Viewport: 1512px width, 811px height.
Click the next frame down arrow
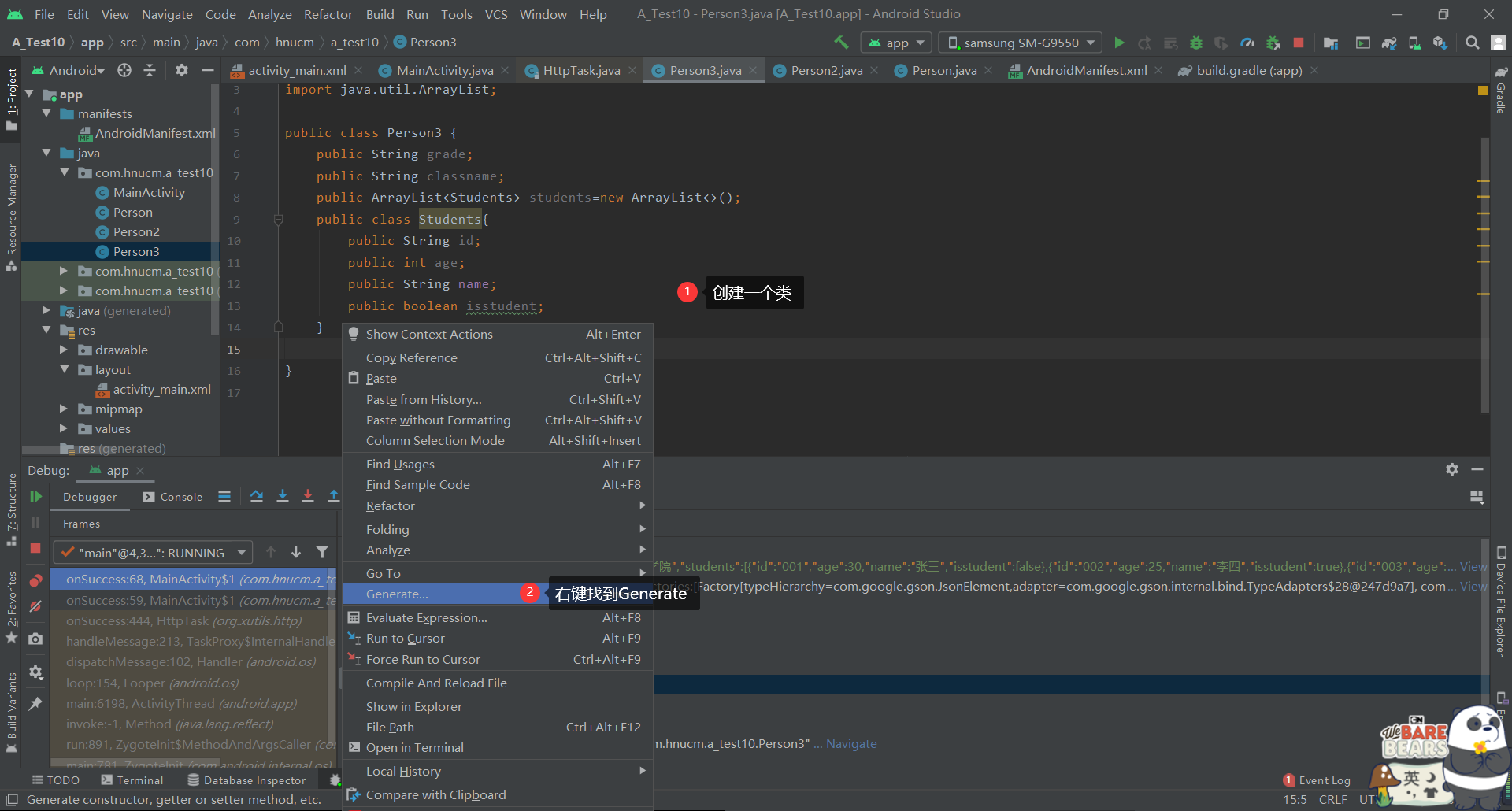[296, 552]
